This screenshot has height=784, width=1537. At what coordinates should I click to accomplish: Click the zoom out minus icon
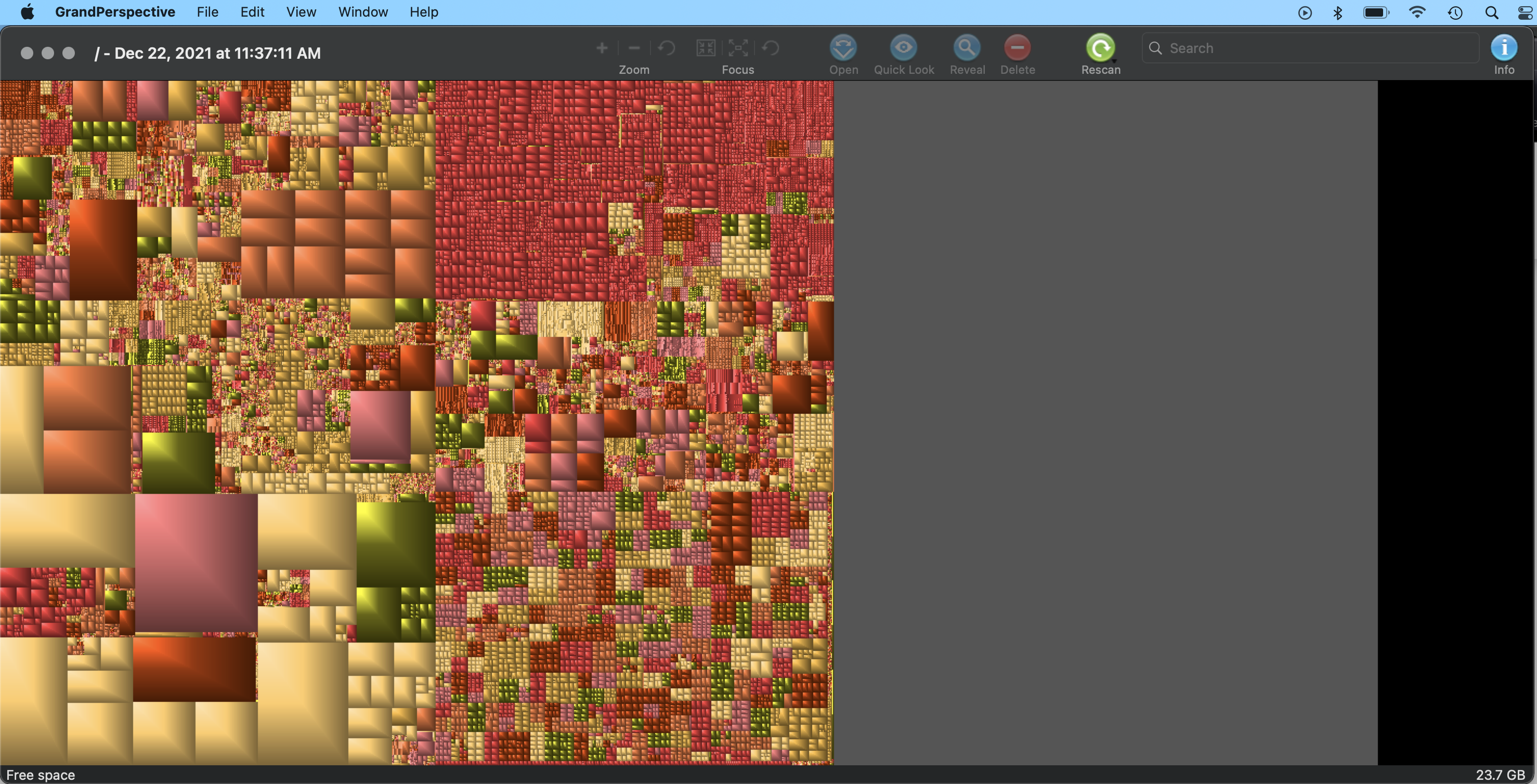(634, 48)
